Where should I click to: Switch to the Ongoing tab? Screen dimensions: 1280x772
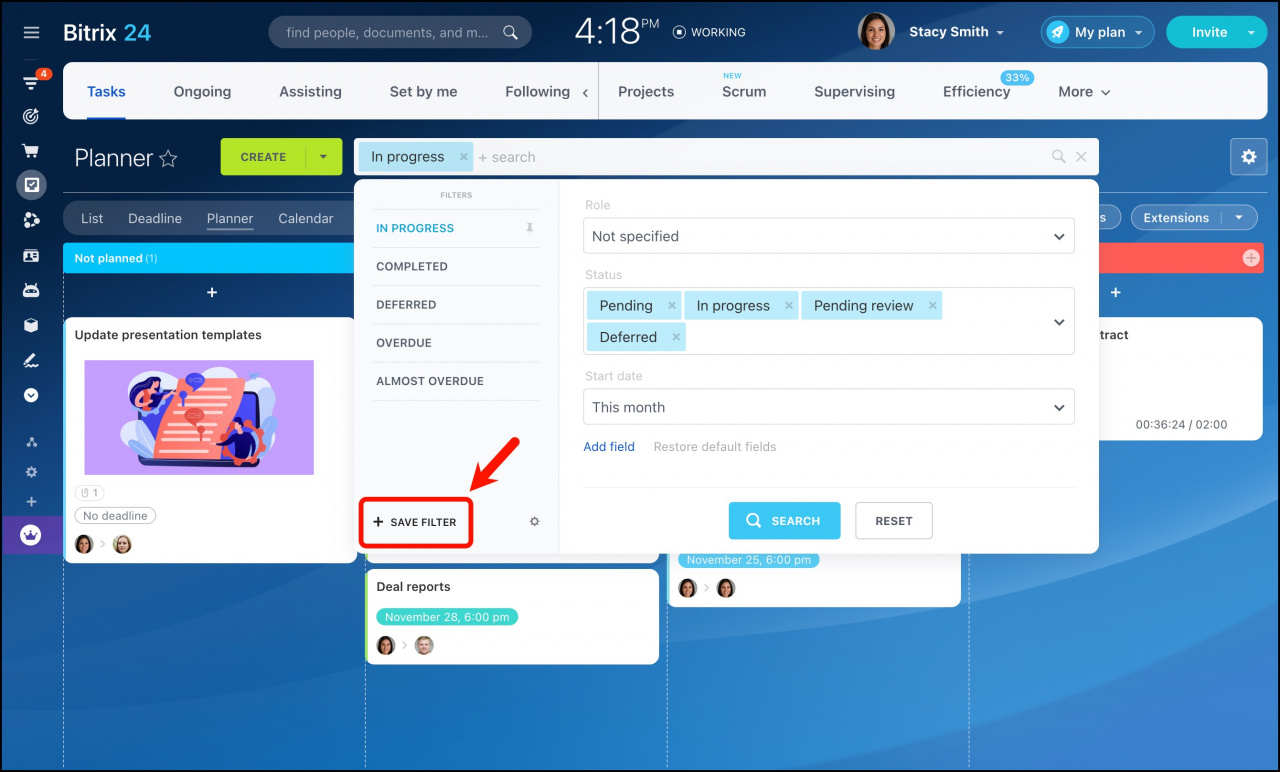click(x=202, y=91)
